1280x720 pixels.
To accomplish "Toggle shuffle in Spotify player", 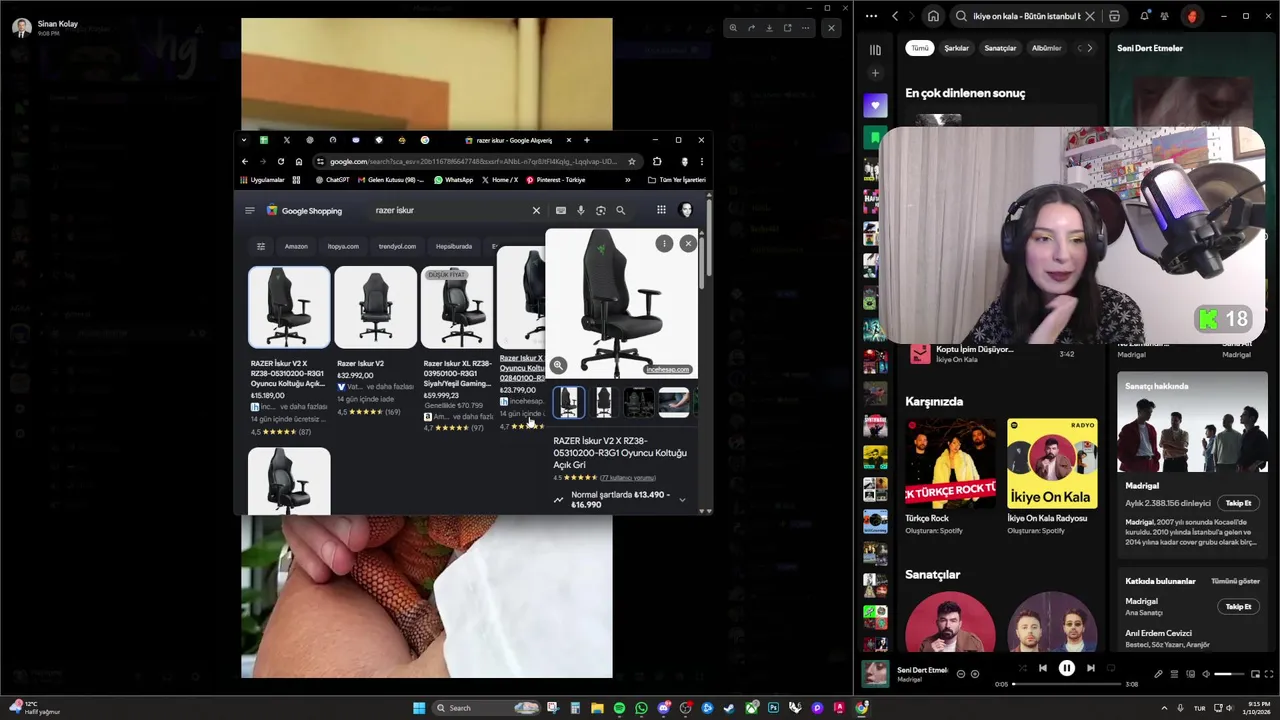I will [1022, 668].
